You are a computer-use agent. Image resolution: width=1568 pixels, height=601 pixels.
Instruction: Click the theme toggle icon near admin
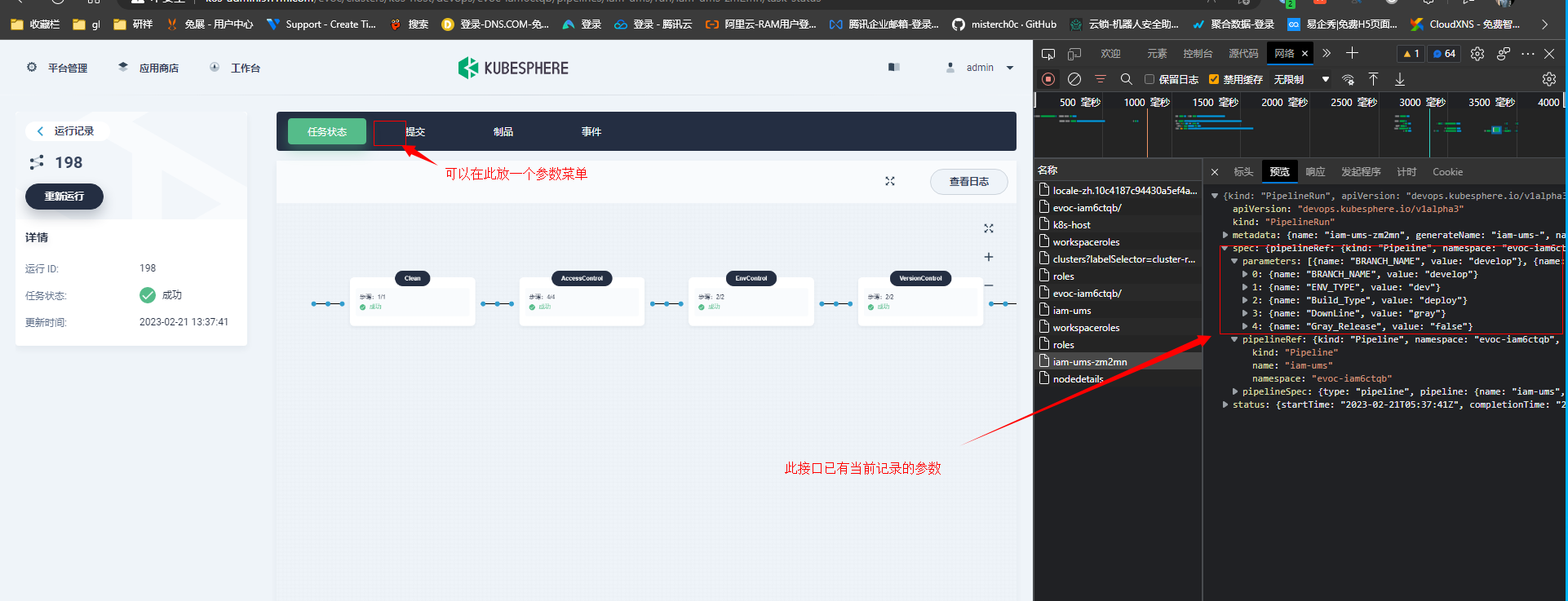click(894, 67)
